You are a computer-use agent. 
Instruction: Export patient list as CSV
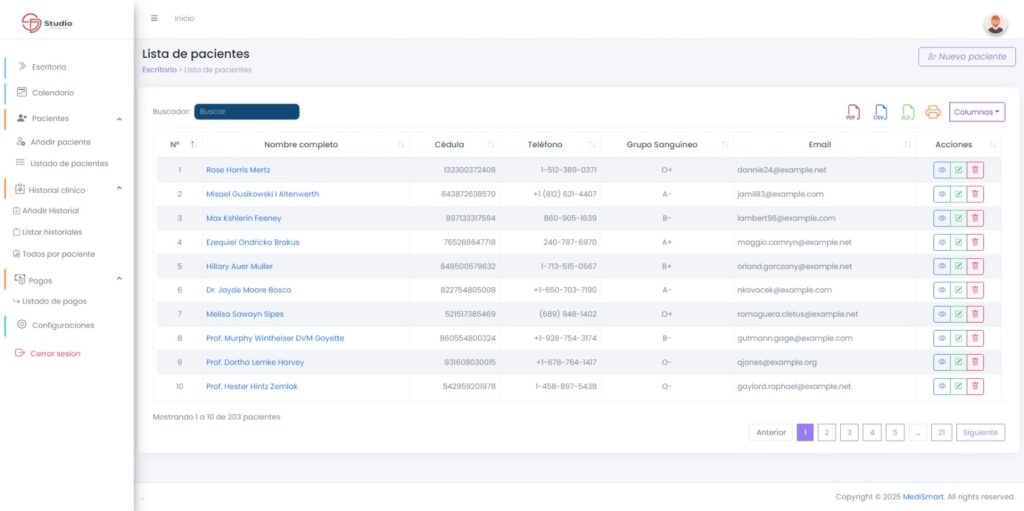pos(880,112)
